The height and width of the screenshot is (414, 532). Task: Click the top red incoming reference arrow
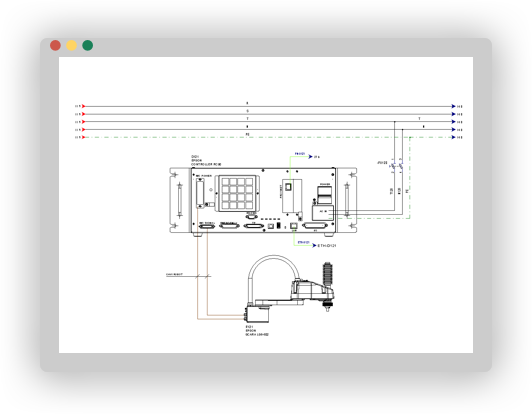tap(83, 106)
